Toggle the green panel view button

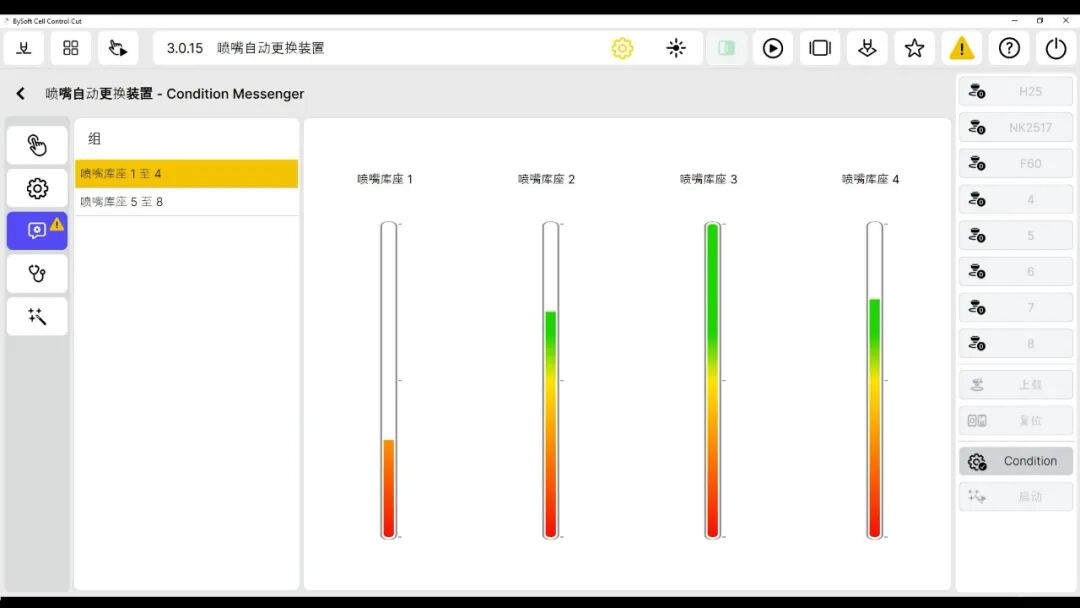click(x=727, y=48)
